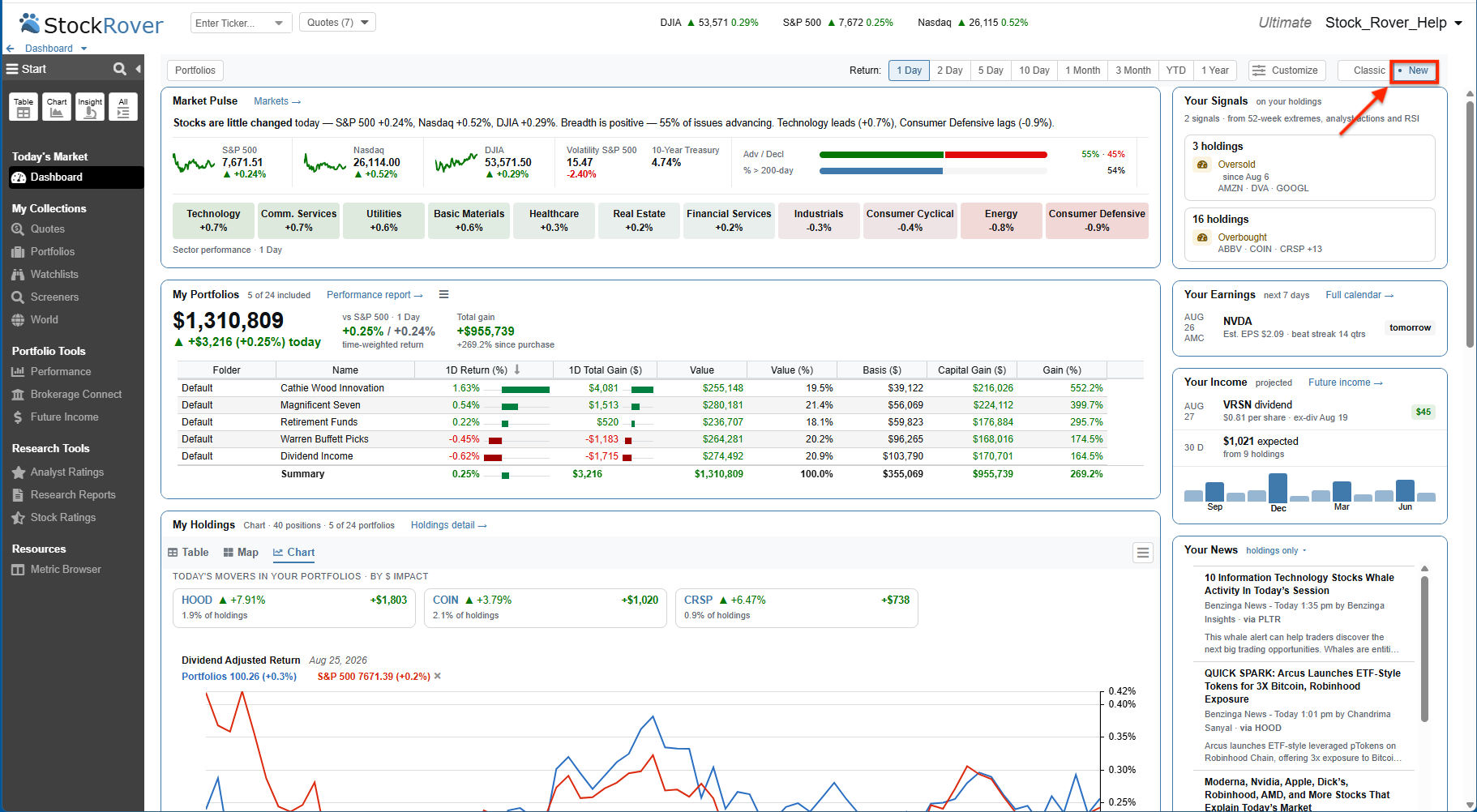Click the StockRover logo

click(x=92, y=24)
